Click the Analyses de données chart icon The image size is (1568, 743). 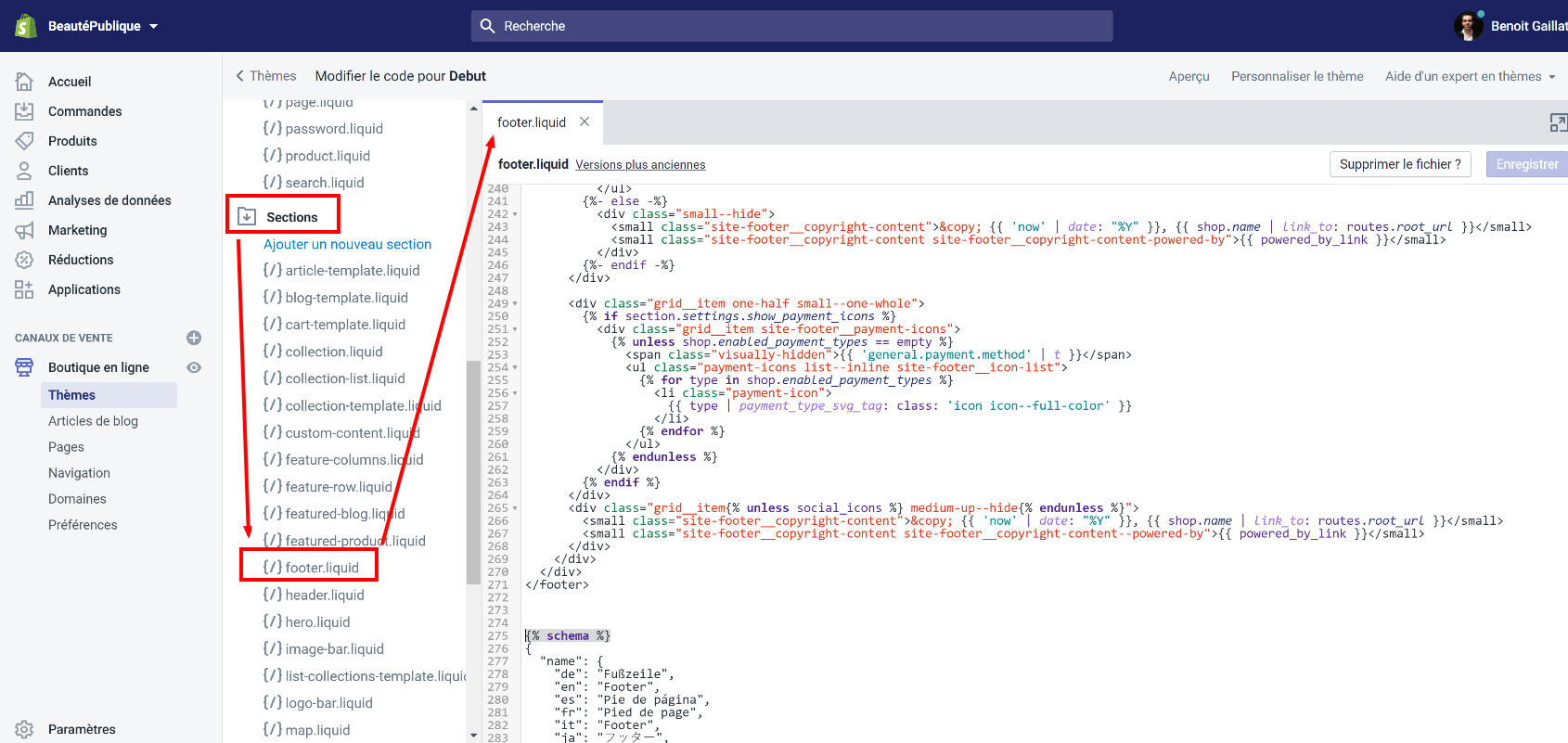pyautogui.click(x=24, y=200)
